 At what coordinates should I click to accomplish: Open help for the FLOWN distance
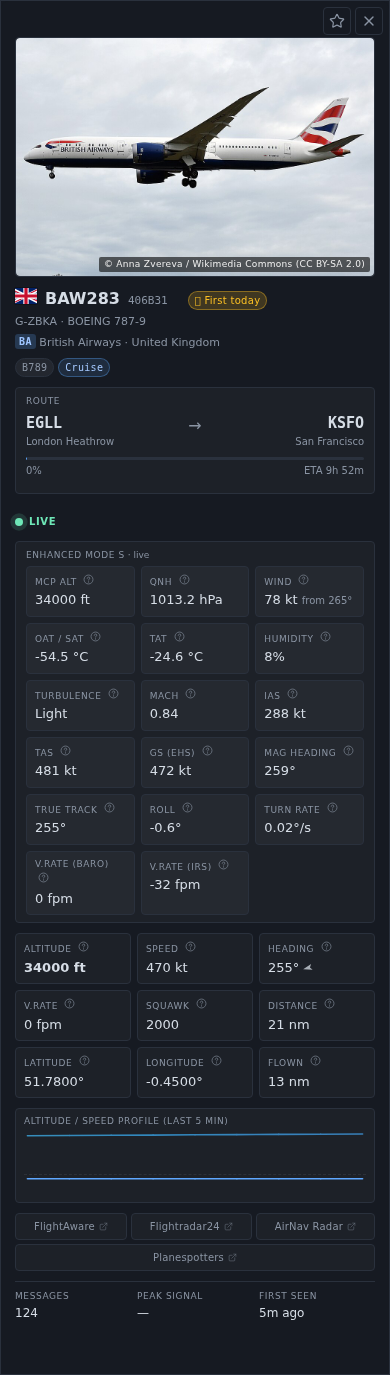[x=315, y=1061]
